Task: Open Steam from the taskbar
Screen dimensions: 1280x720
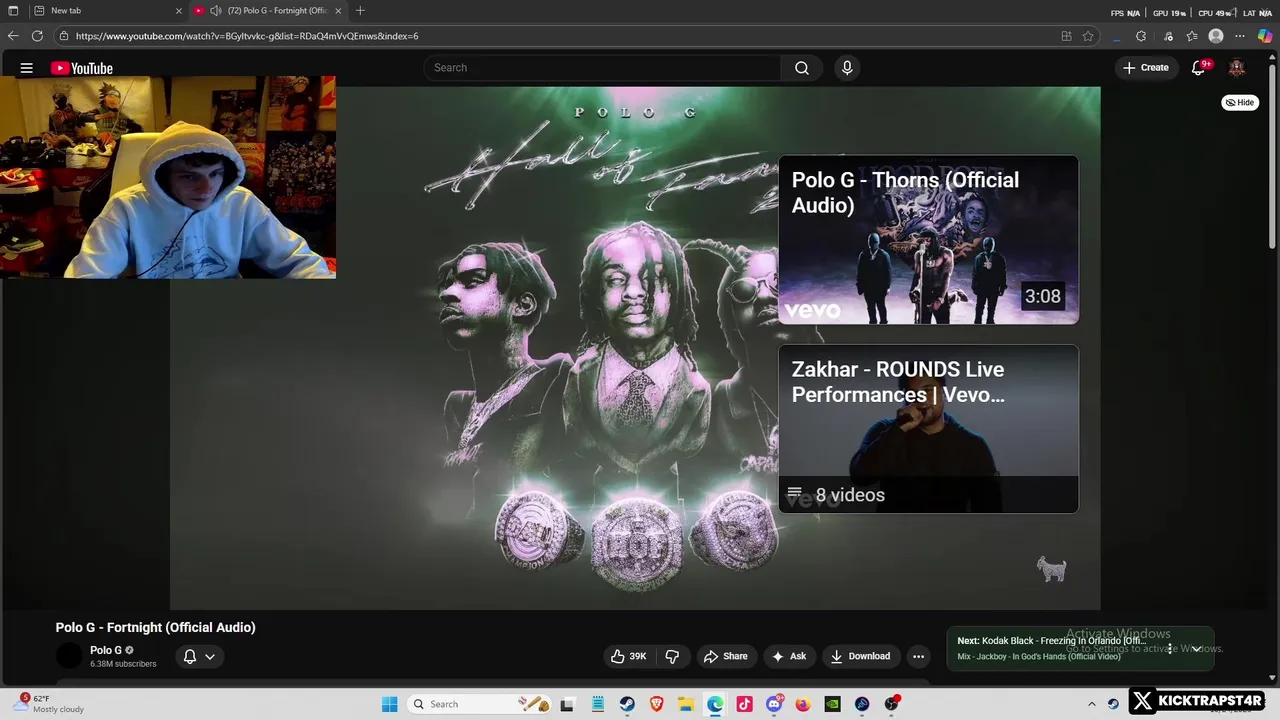Action: [627, 704]
